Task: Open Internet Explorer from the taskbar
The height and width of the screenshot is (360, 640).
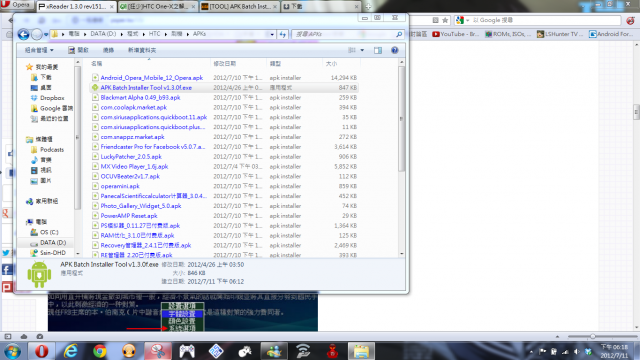Action: coord(71,351)
